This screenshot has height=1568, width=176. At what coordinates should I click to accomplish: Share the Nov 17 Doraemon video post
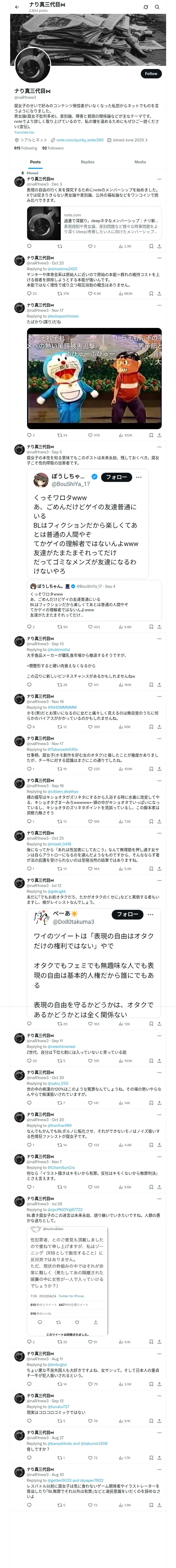click(159, 435)
